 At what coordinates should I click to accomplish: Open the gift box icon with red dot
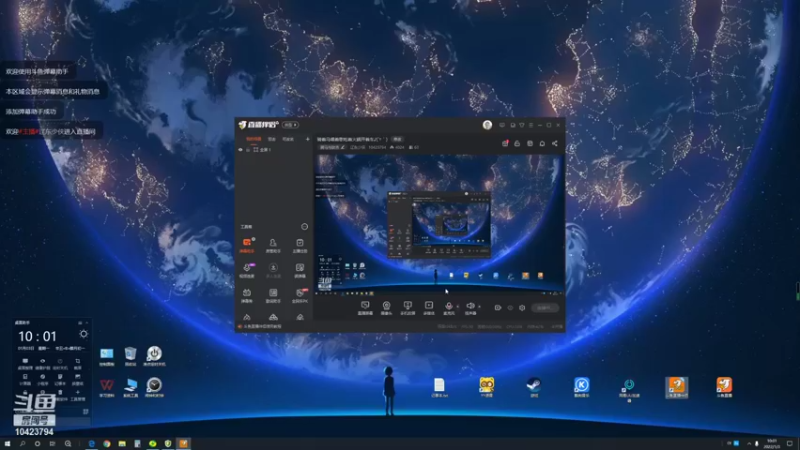click(505, 143)
